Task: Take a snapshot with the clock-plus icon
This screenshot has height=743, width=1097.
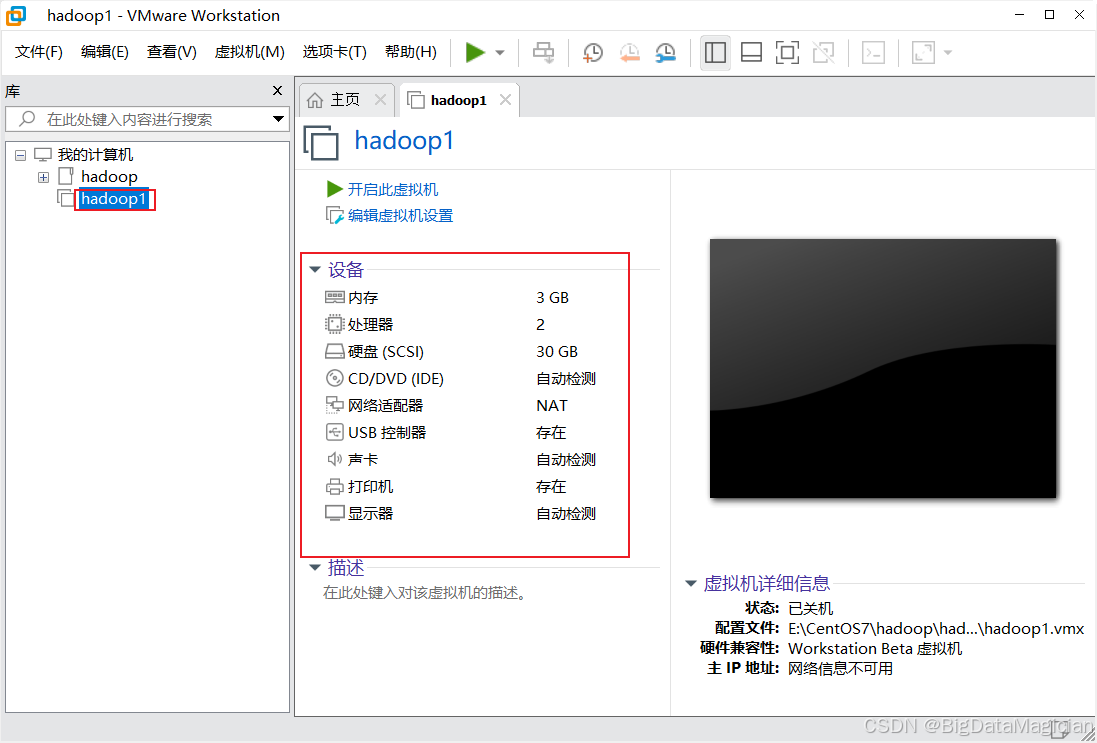Action: click(x=593, y=52)
